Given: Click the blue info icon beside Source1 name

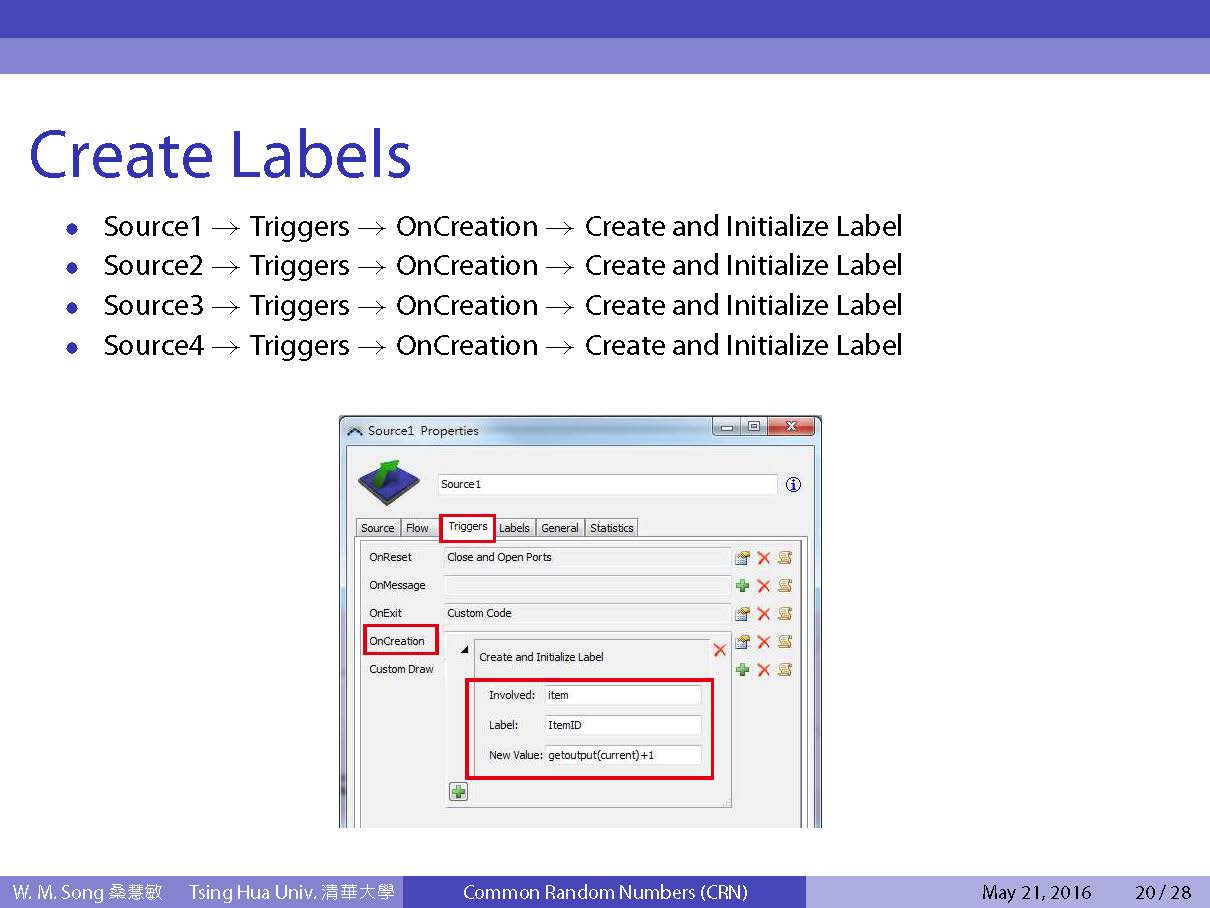Looking at the screenshot, I should click(793, 485).
